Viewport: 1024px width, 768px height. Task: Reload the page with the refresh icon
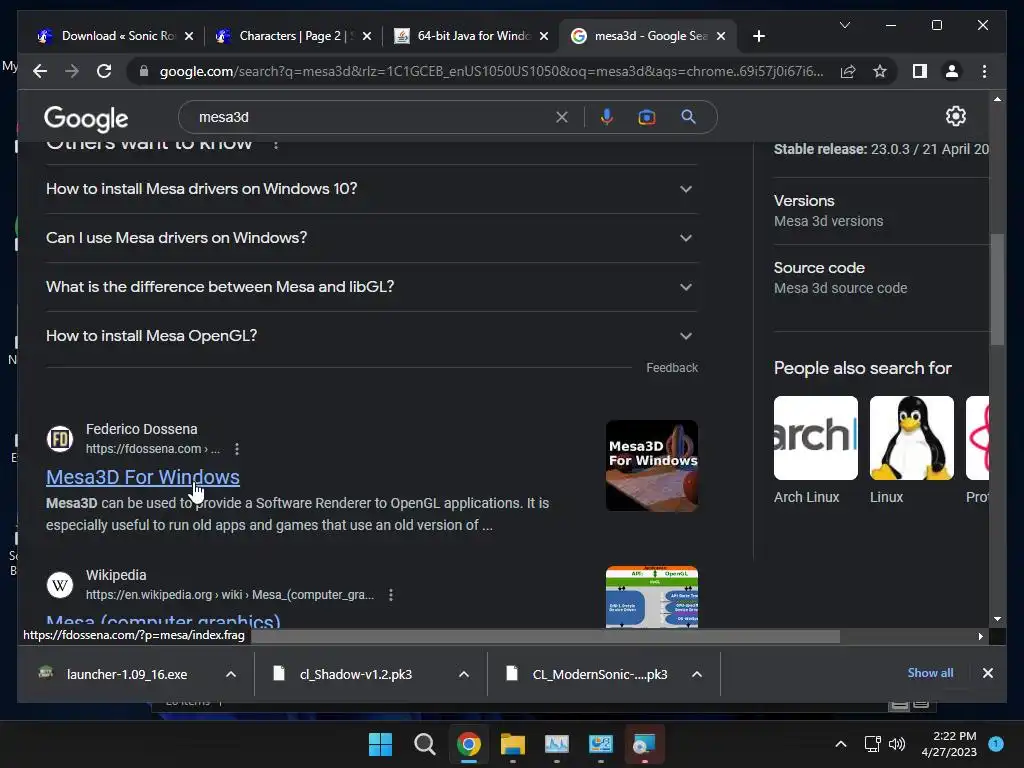(x=104, y=71)
